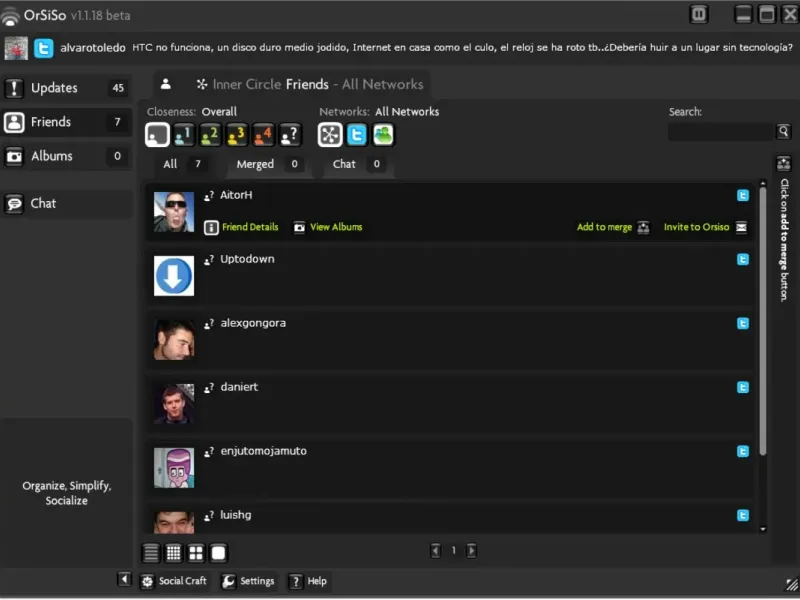Select alexgongora avatar thumbnail
The height and width of the screenshot is (600, 800).
174,340
